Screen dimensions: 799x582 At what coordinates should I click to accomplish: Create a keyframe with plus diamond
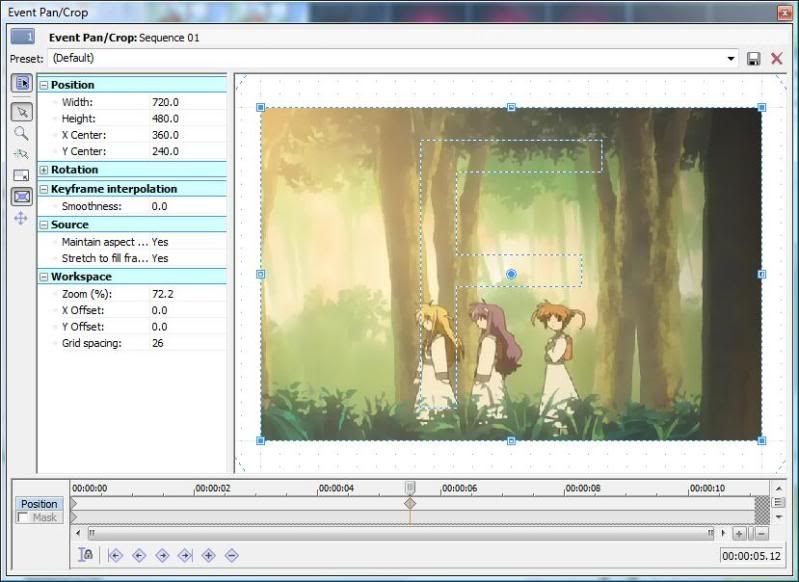(208, 555)
